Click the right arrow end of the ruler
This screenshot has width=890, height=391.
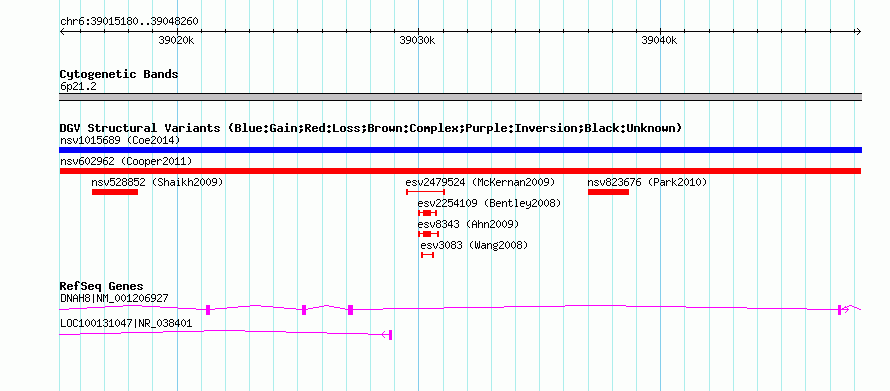point(858,31)
